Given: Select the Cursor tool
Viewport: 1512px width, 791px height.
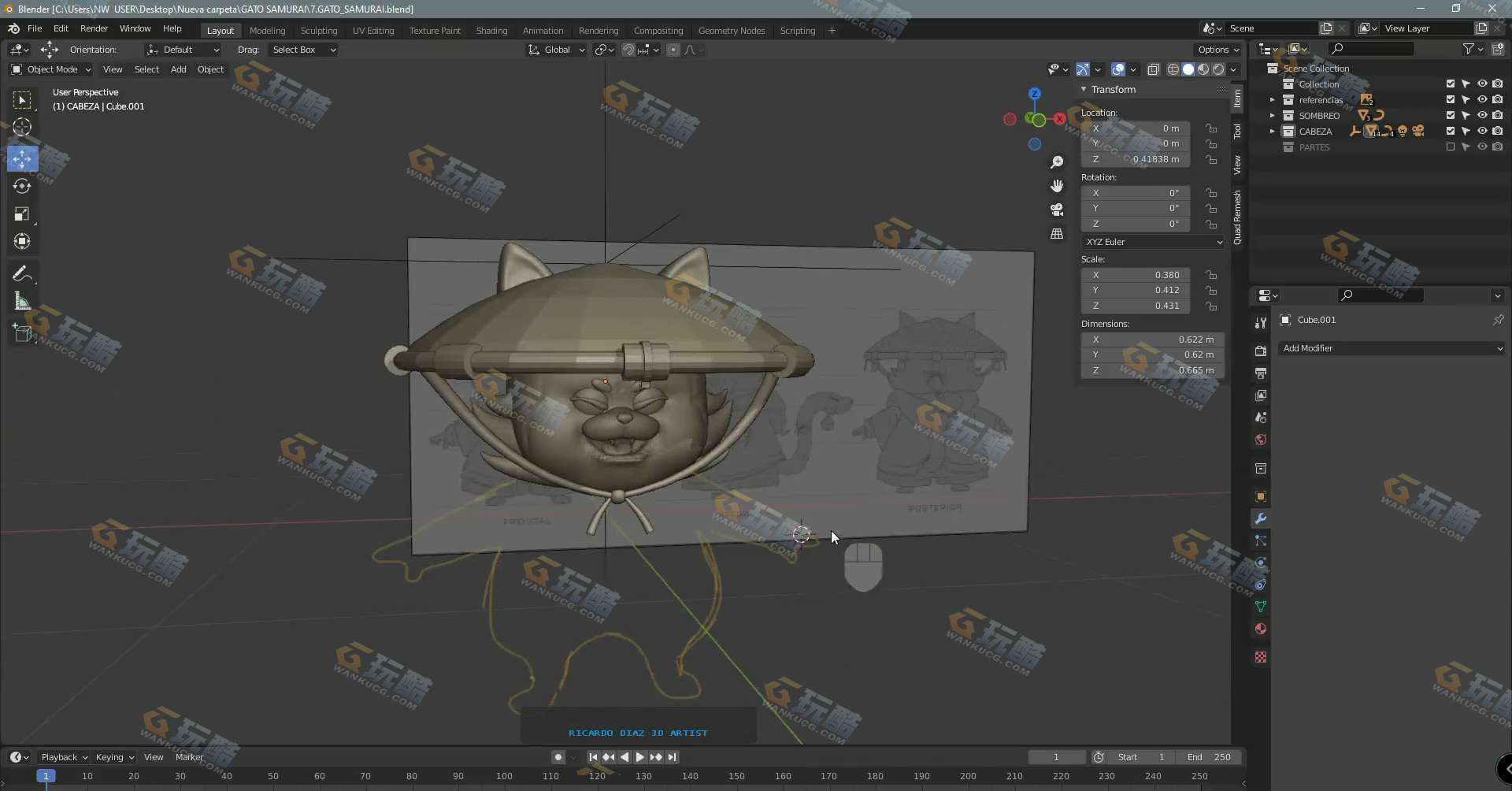Looking at the screenshot, I should [x=22, y=128].
